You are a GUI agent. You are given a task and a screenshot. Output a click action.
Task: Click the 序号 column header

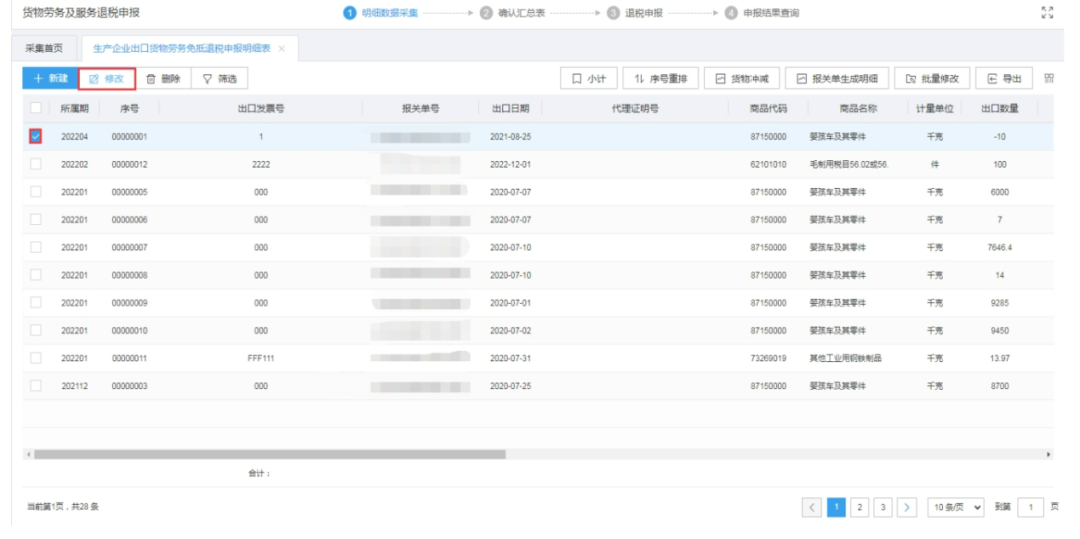point(129,108)
